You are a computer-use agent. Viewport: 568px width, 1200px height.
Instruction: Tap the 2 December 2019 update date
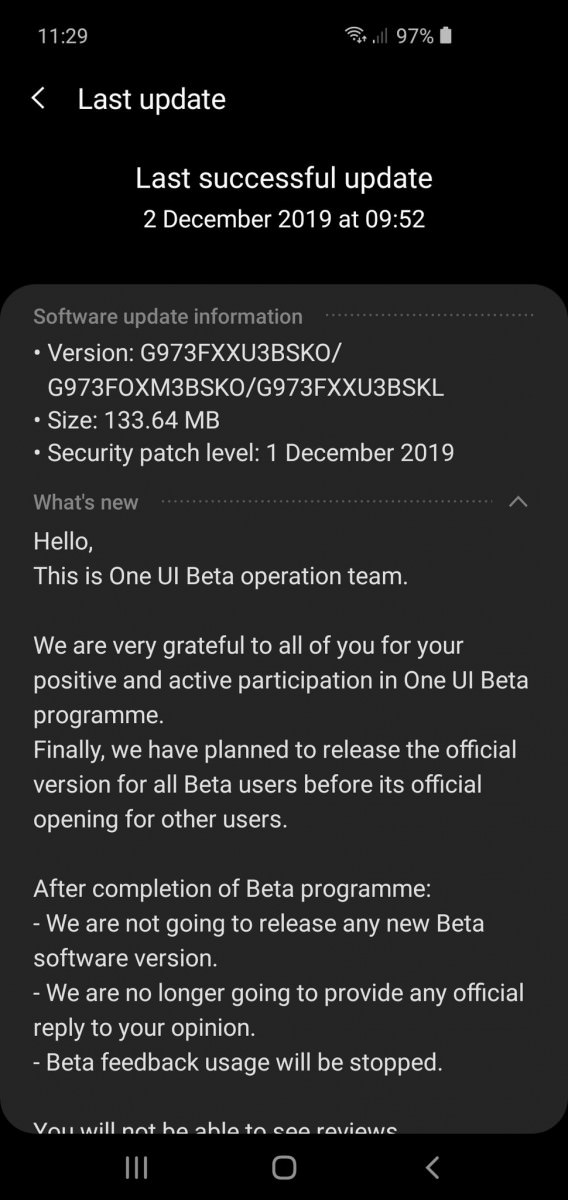284,219
